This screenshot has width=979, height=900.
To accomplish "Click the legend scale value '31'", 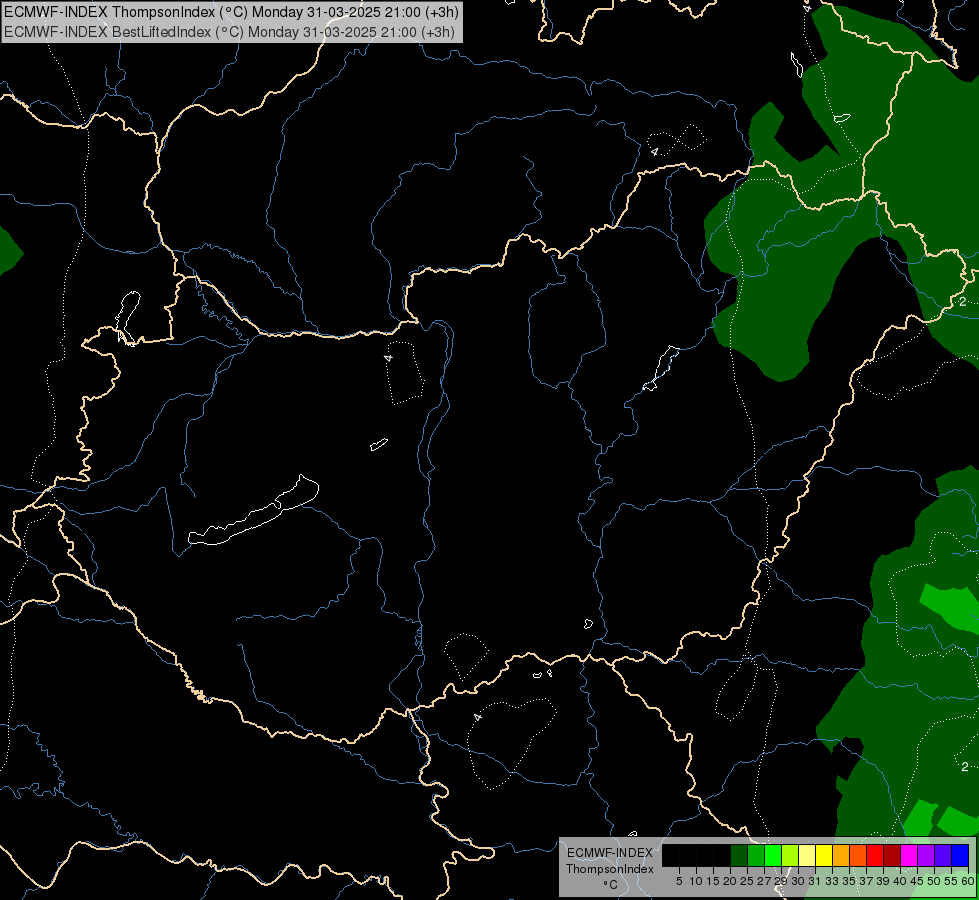I will 815,881.
